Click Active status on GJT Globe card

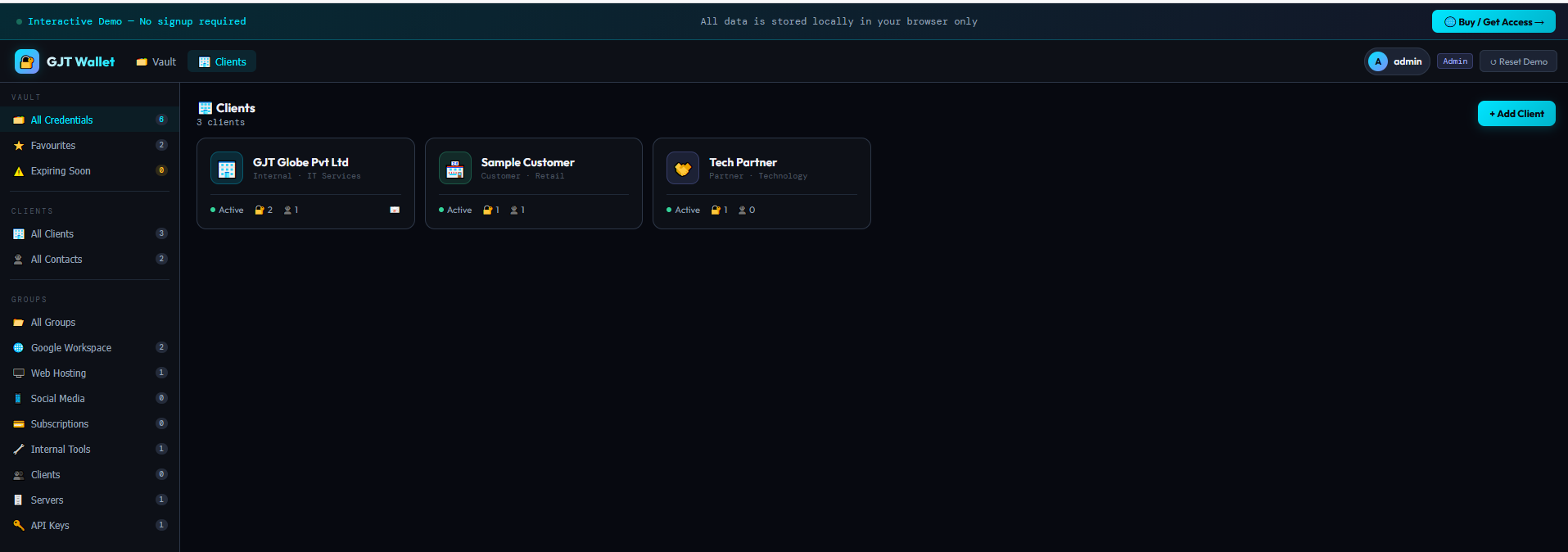227,210
